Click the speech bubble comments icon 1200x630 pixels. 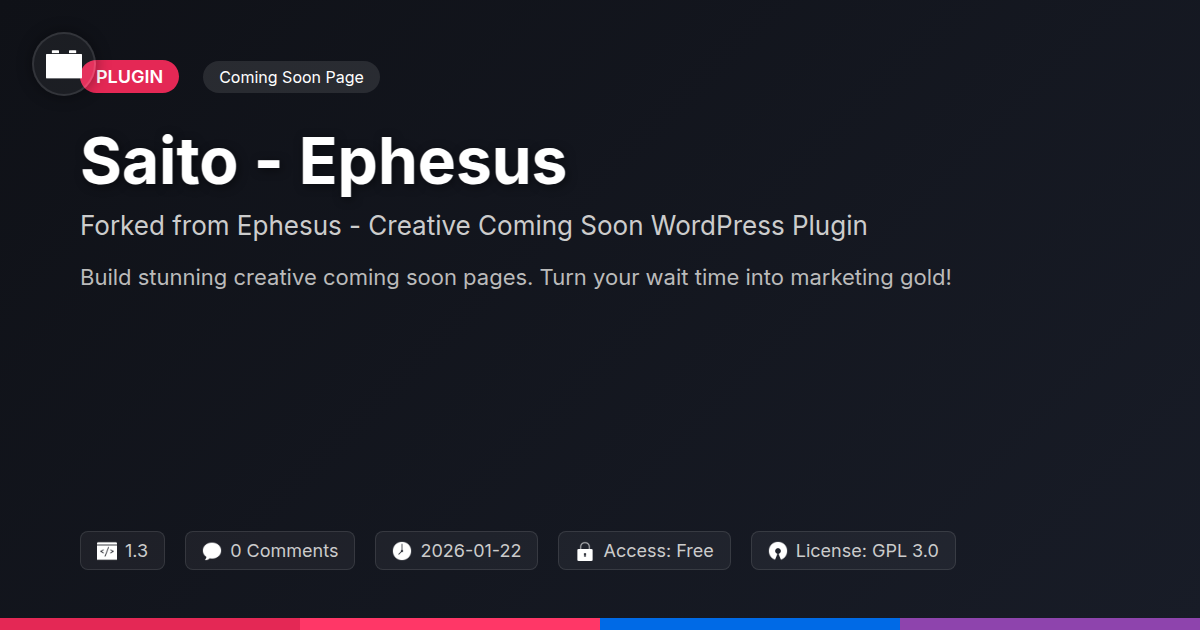pyautogui.click(x=212, y=551)
